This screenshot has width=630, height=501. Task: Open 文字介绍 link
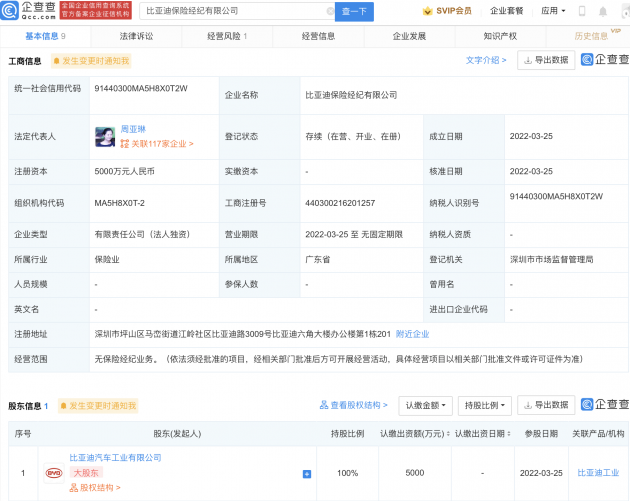point(486,60)
